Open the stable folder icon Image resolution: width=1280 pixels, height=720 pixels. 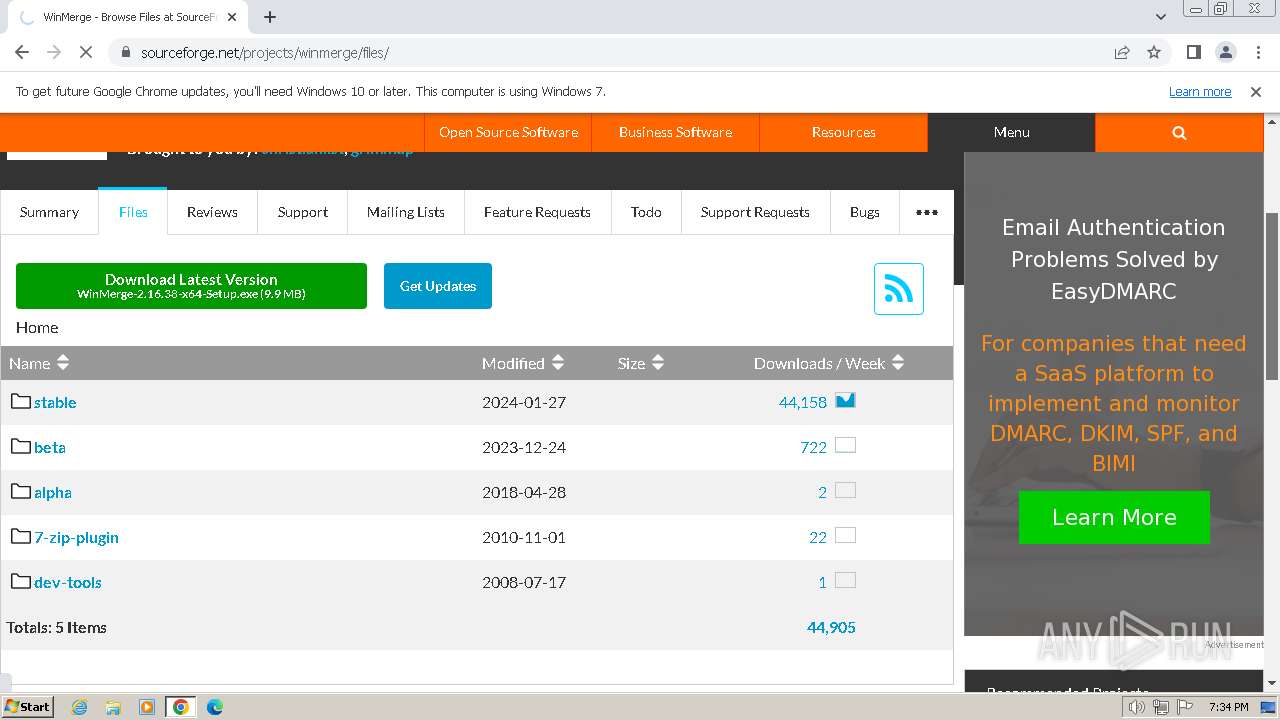(x=21, y=401)
